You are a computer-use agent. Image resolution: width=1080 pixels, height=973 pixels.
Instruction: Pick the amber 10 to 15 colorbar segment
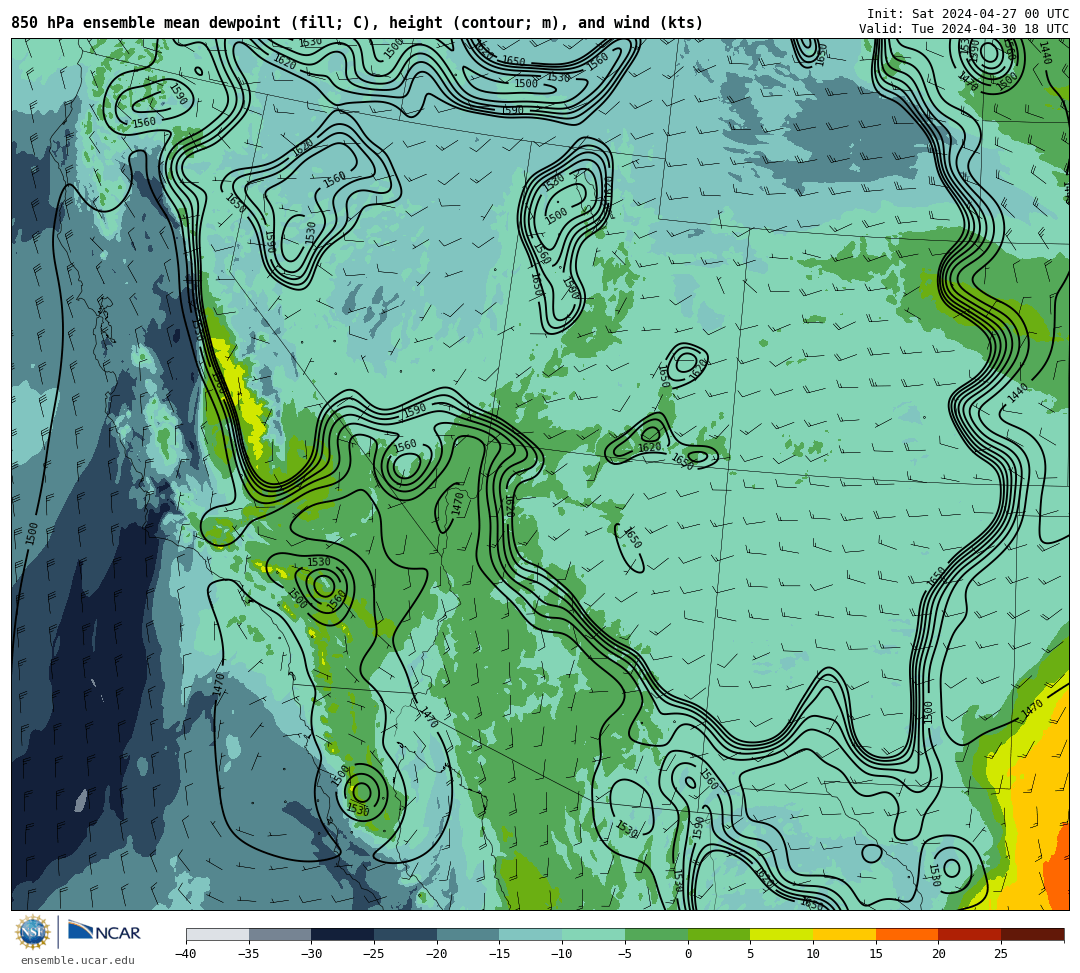844,934
